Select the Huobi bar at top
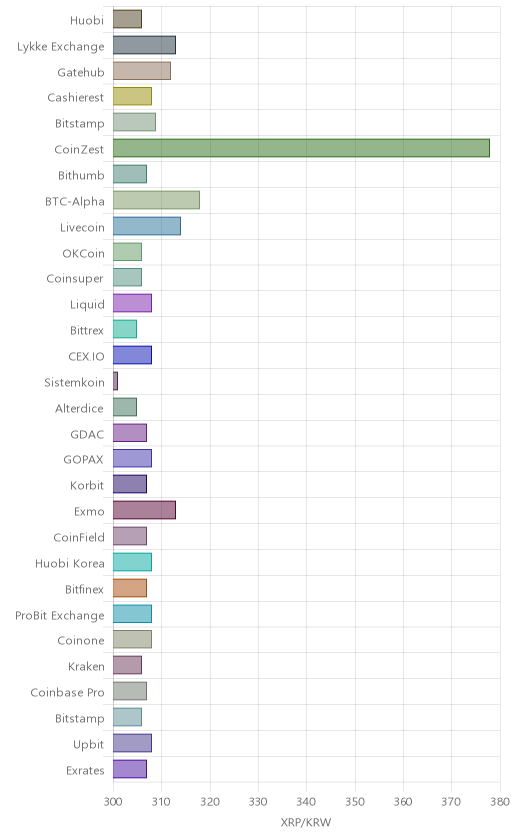This screenshot has height=840, width=512. (x=127, y=19)
